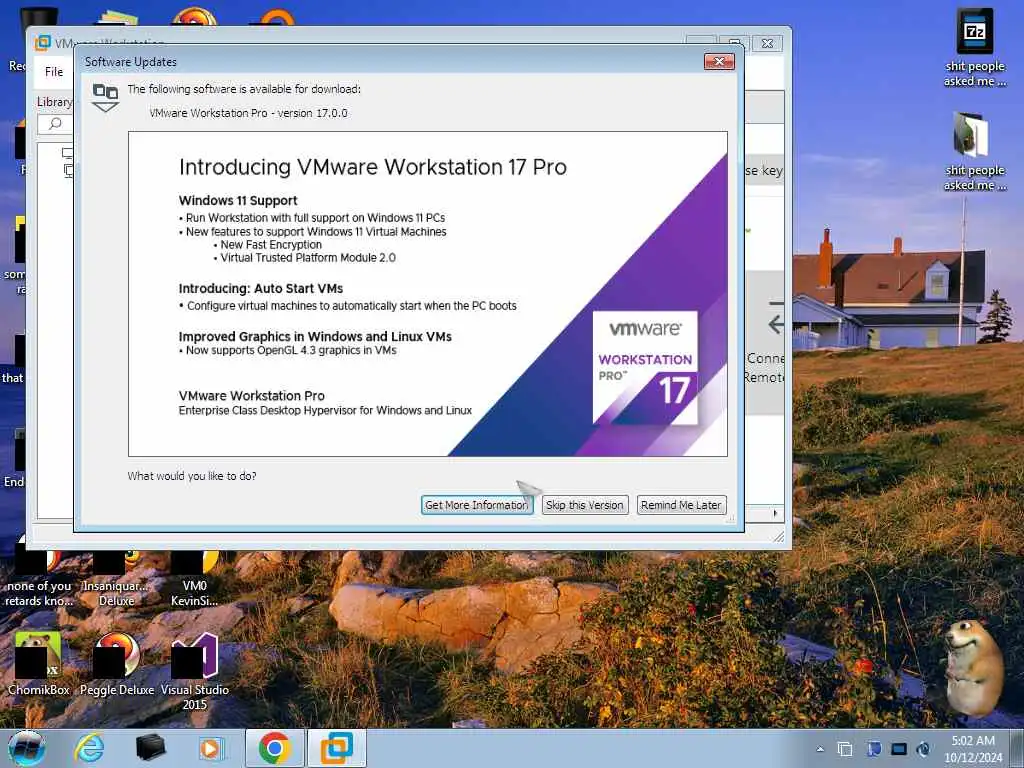Open the VM0 KevinSi... desktop icon

coord(194,580)
